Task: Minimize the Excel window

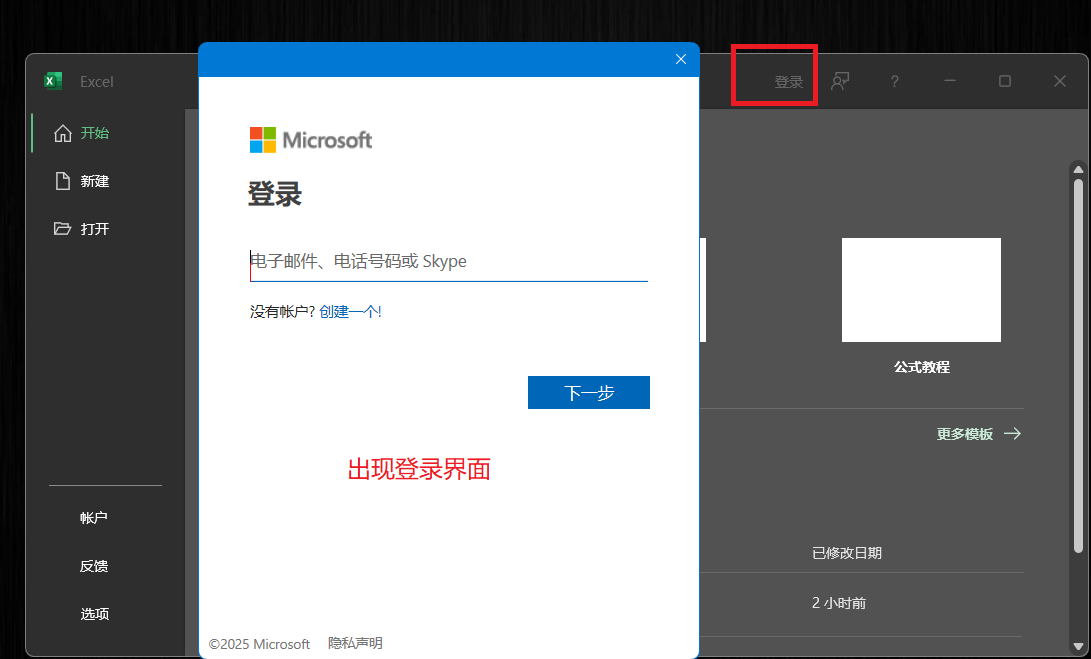Action: click(950, 81)
